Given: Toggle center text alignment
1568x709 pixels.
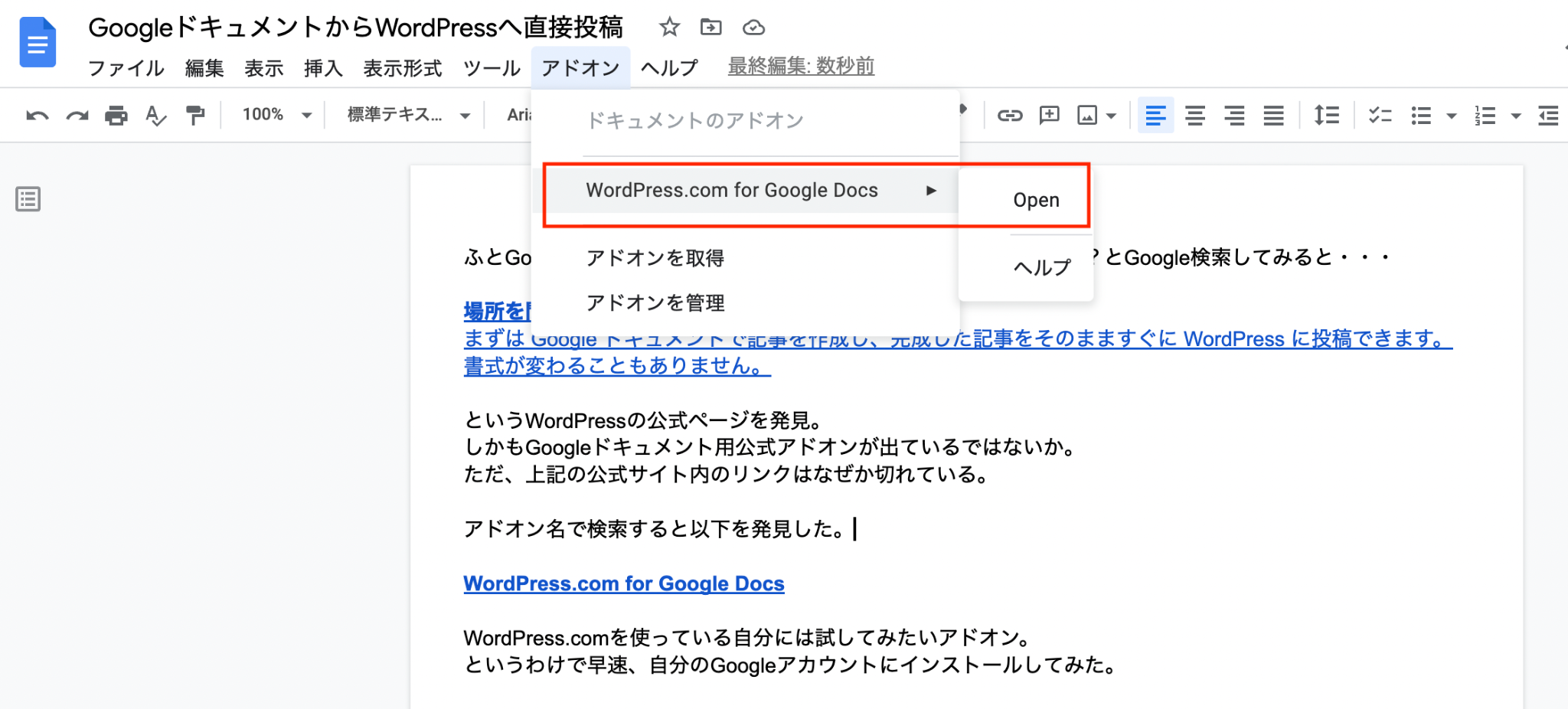Looking at the screenshot, I should click(1195, 116).
